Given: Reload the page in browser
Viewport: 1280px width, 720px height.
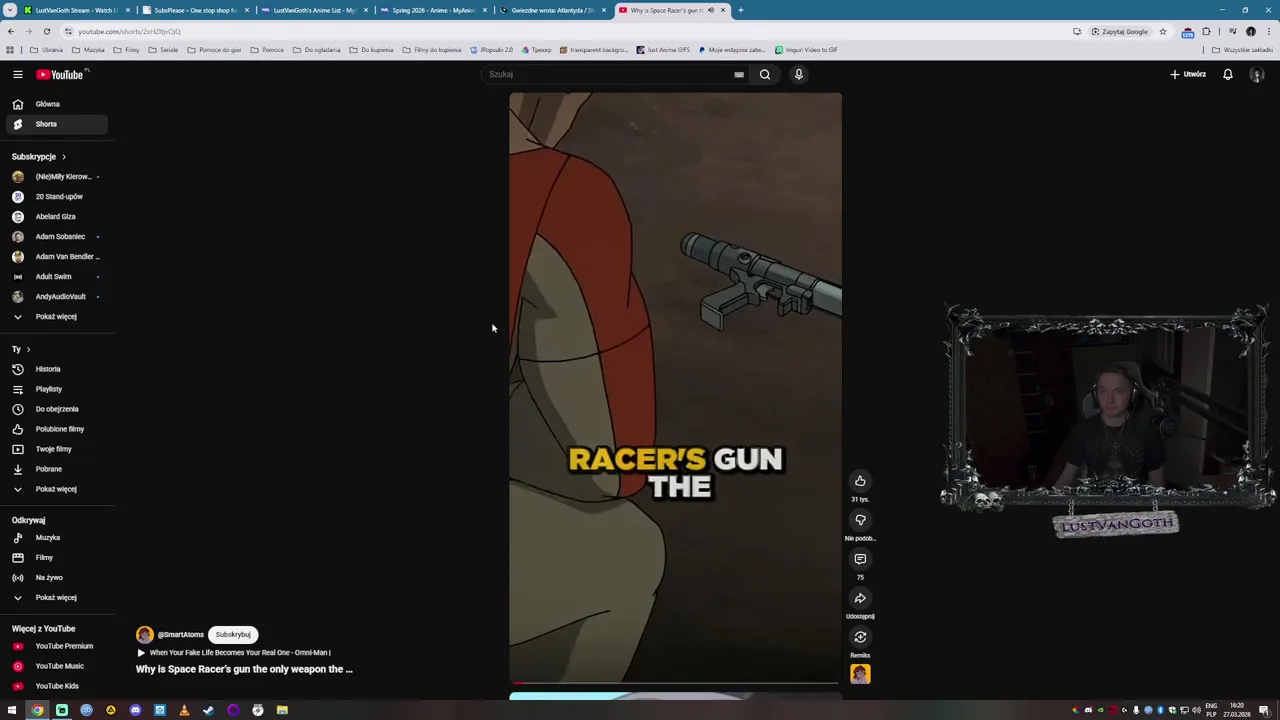Looking at the screenshot, I should pyautogui.click(x=46, y=31).
